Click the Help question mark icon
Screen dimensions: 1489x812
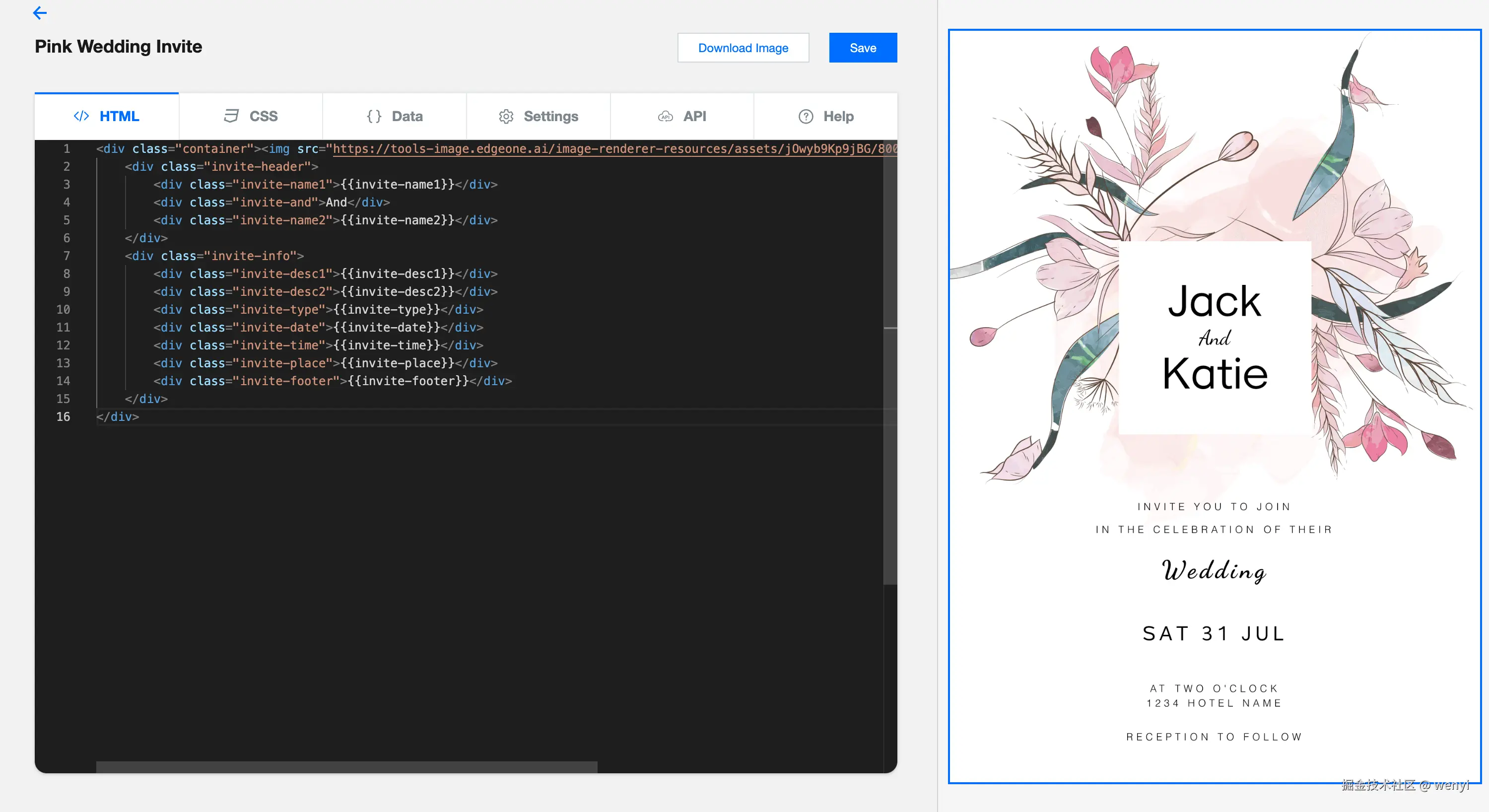[805, 116]
